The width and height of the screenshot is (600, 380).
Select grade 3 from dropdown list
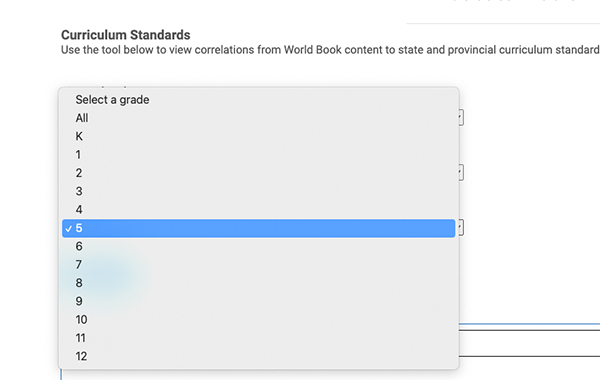(258, 191)
